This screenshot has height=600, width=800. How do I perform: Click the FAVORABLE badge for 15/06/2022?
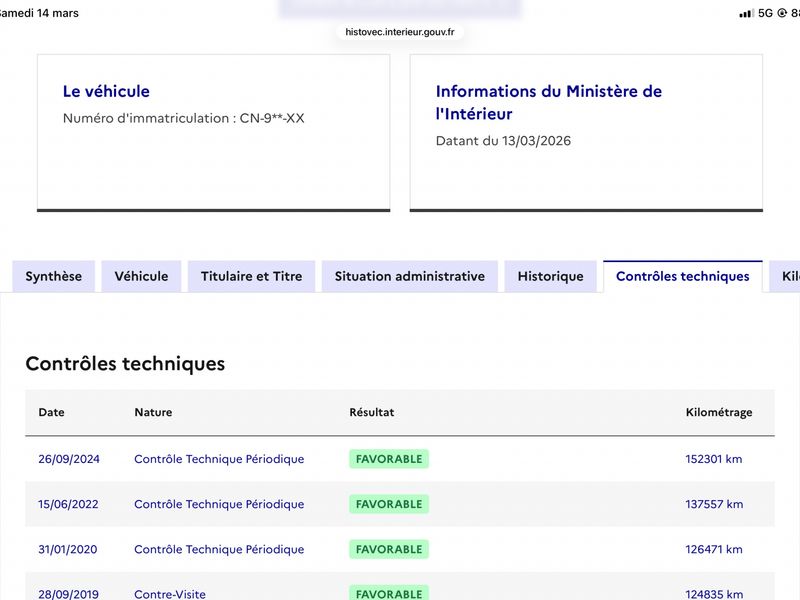(x=389, y=504)
